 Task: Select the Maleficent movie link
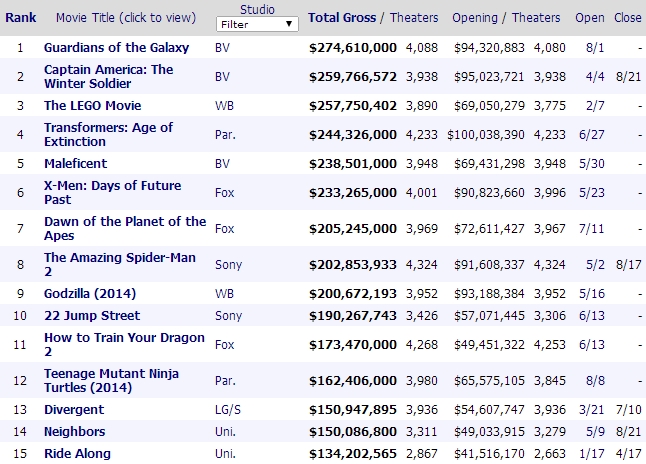75,163
